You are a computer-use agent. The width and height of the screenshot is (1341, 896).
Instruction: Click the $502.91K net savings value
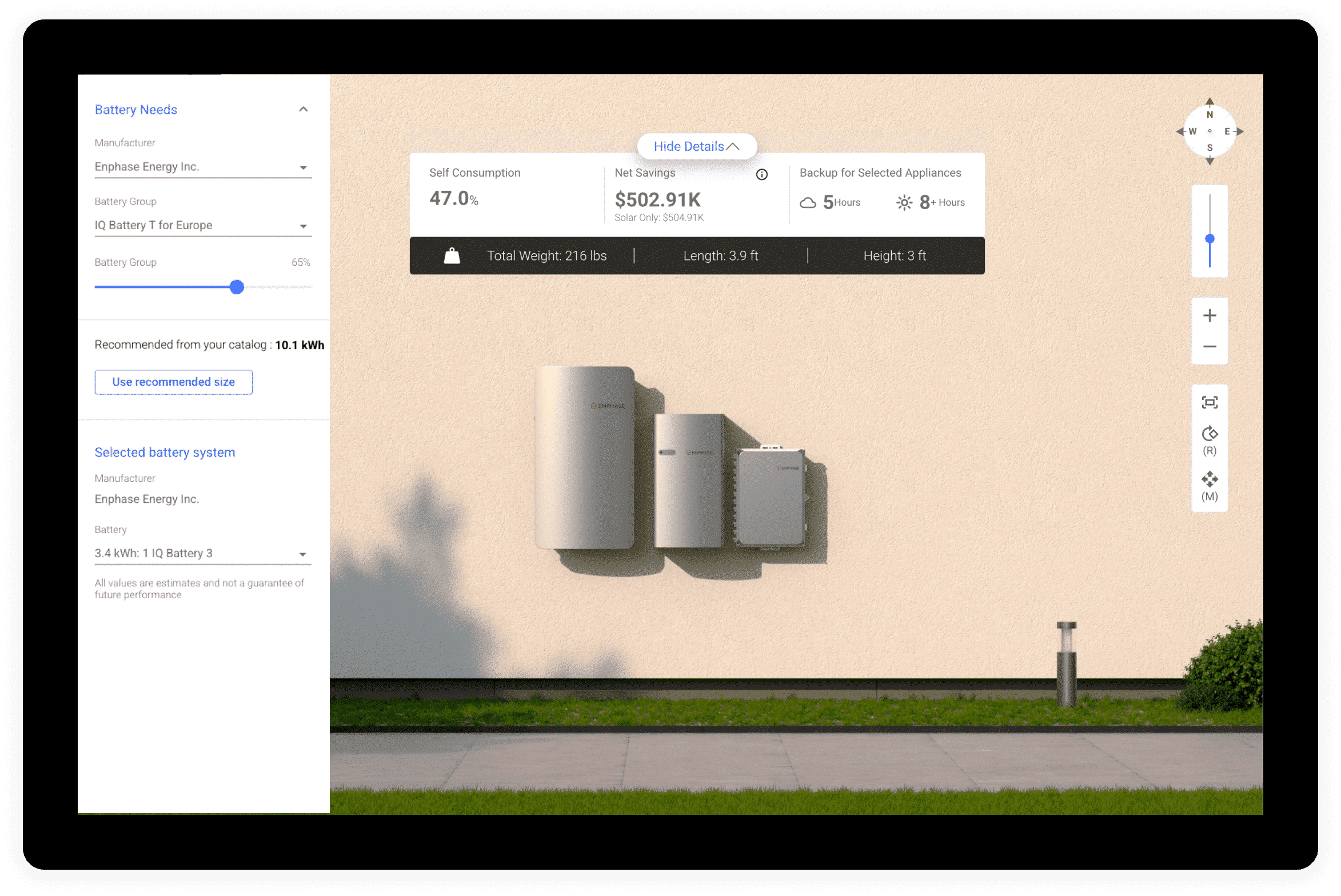(657, 199)
